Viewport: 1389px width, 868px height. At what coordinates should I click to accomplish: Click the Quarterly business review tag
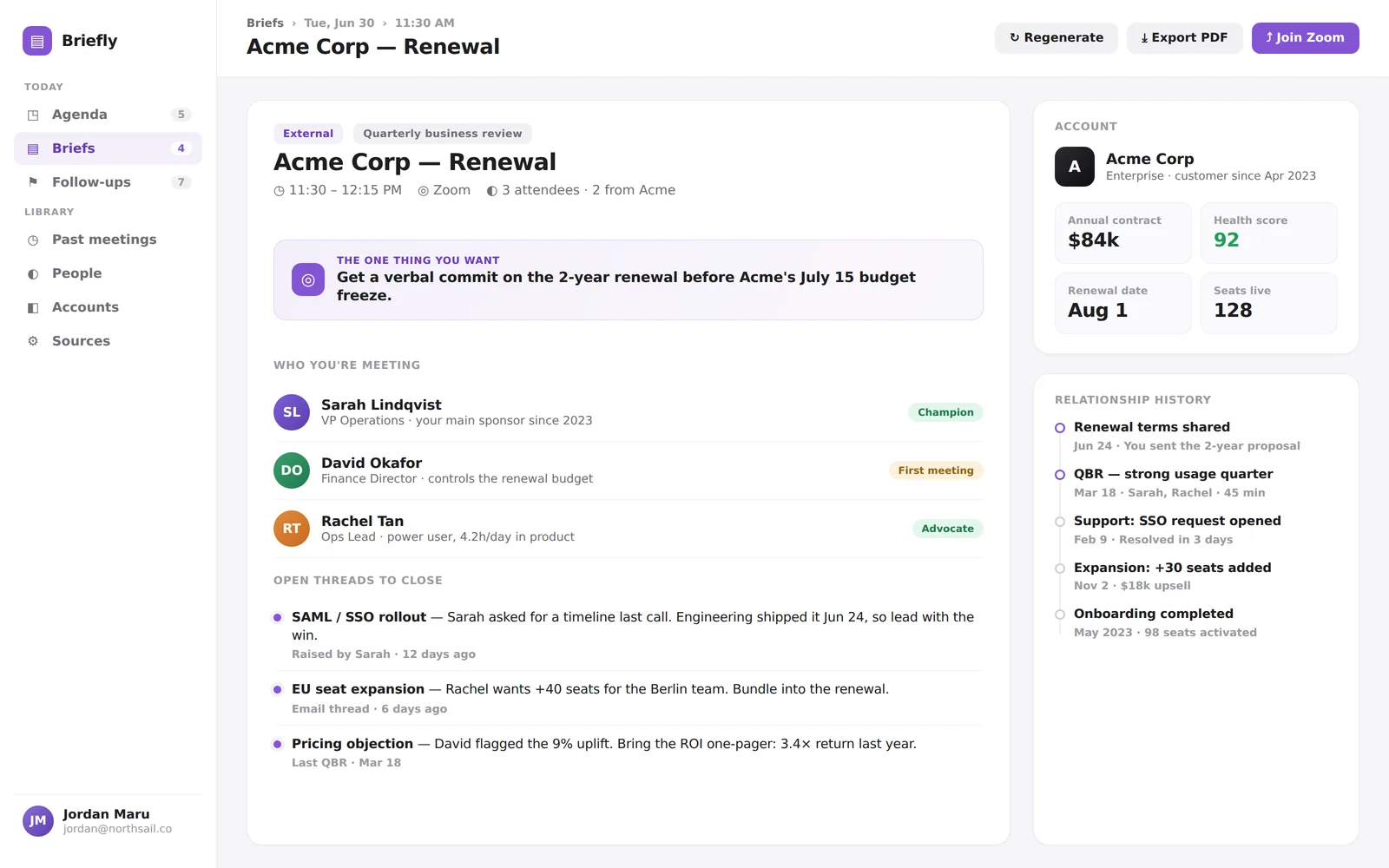pos(443,134)
